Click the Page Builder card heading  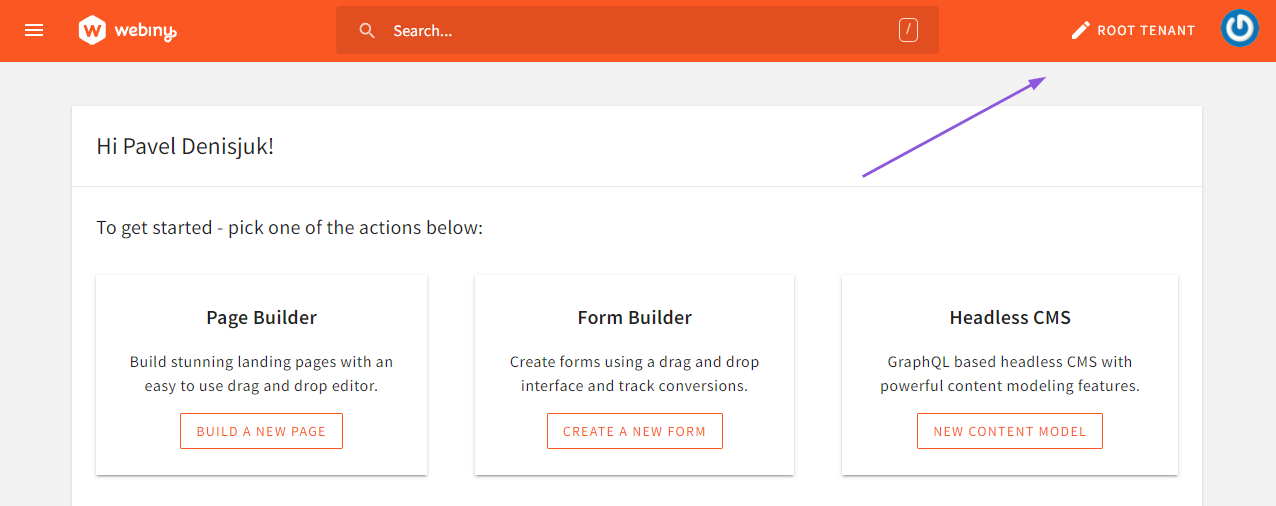pos(261,318)
